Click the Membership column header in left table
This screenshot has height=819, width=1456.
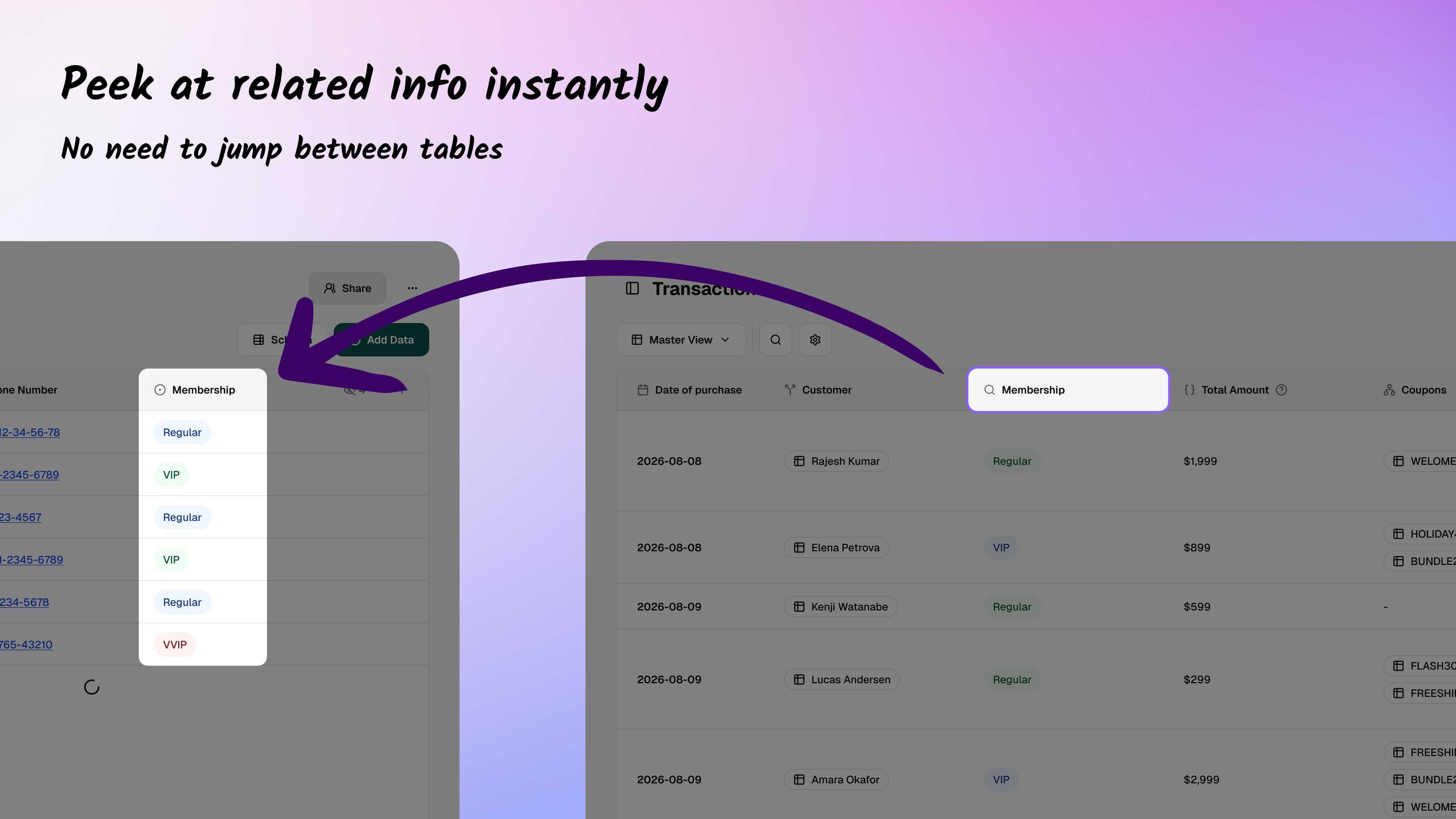[x=202, y=390]
